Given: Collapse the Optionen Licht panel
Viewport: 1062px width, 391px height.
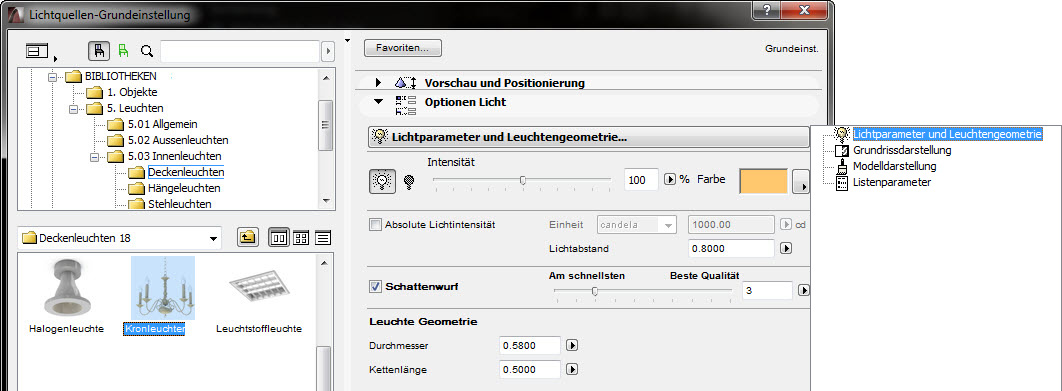Looking at the screenshot, I should 378,102.
